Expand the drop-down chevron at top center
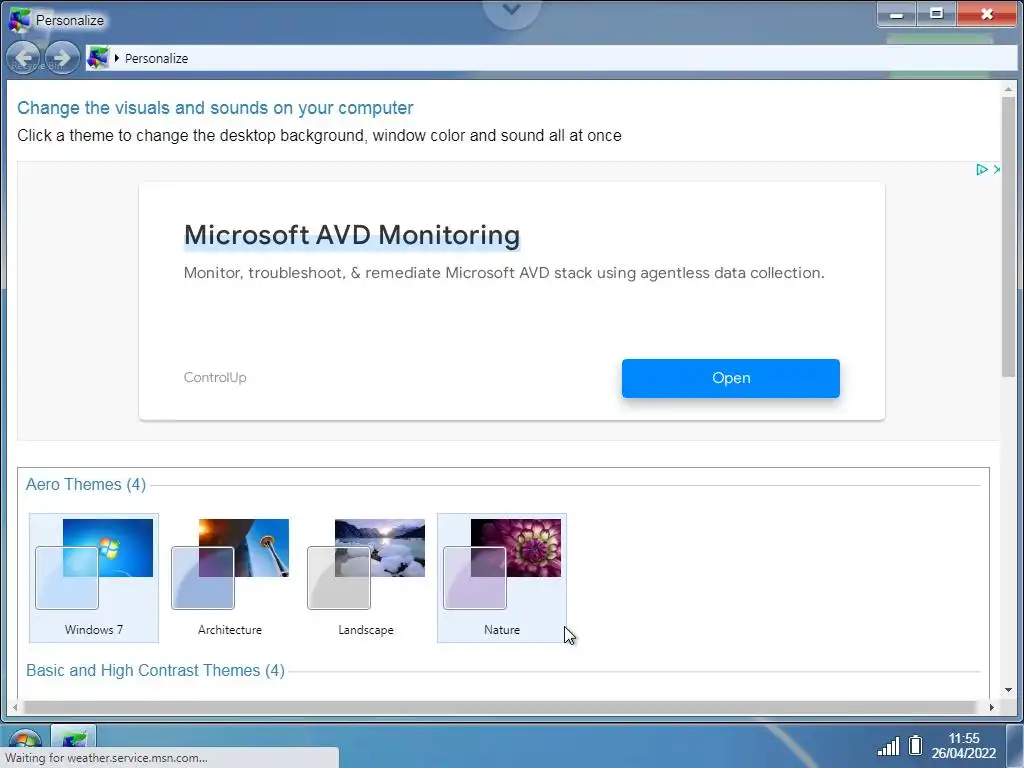The image size is (1024, 768). [512, 10]
